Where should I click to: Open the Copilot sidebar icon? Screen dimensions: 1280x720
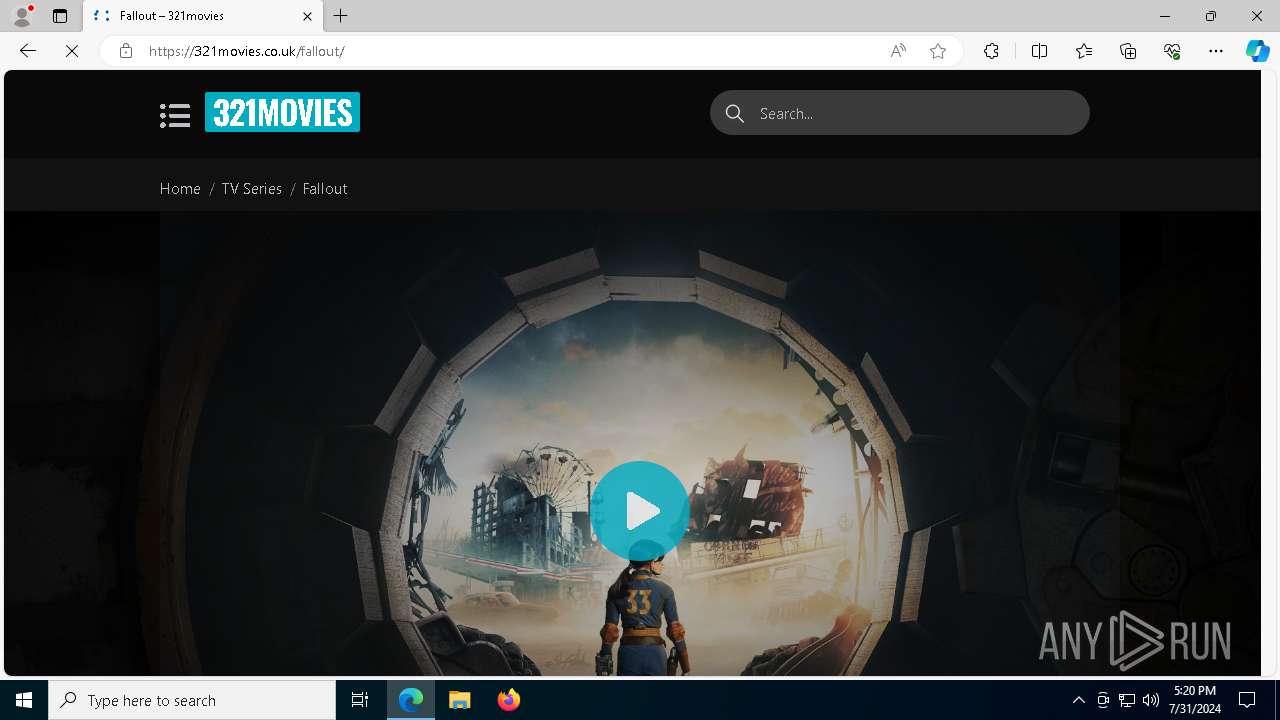coord(1257,51)
